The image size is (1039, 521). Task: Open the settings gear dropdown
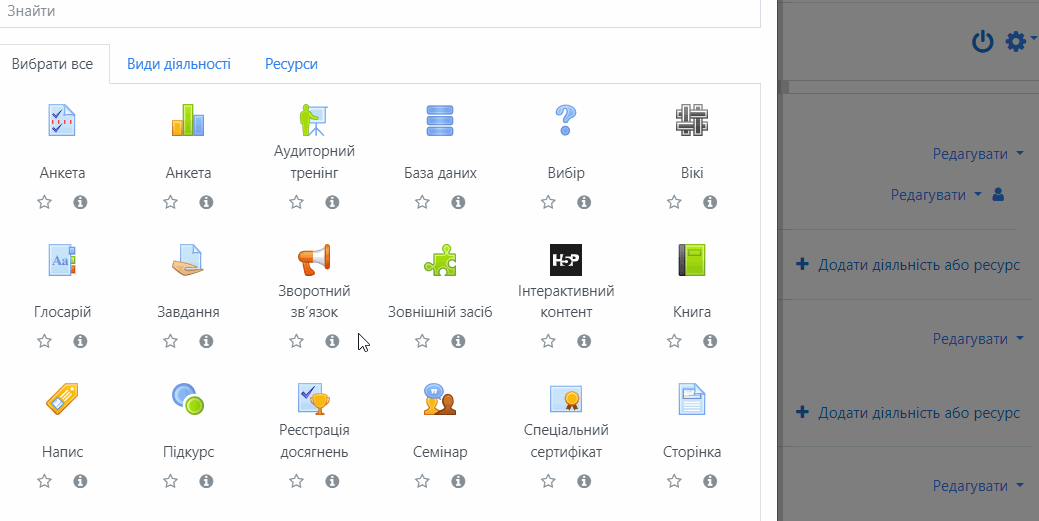pyautogui.click(x=1019, y=41)
